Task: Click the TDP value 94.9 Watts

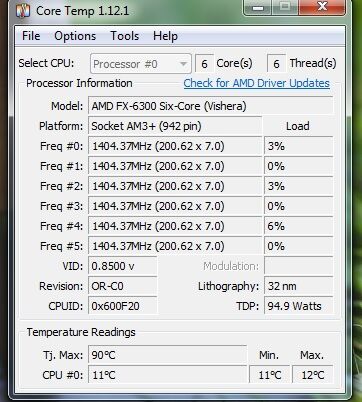Action: point(299,306)
